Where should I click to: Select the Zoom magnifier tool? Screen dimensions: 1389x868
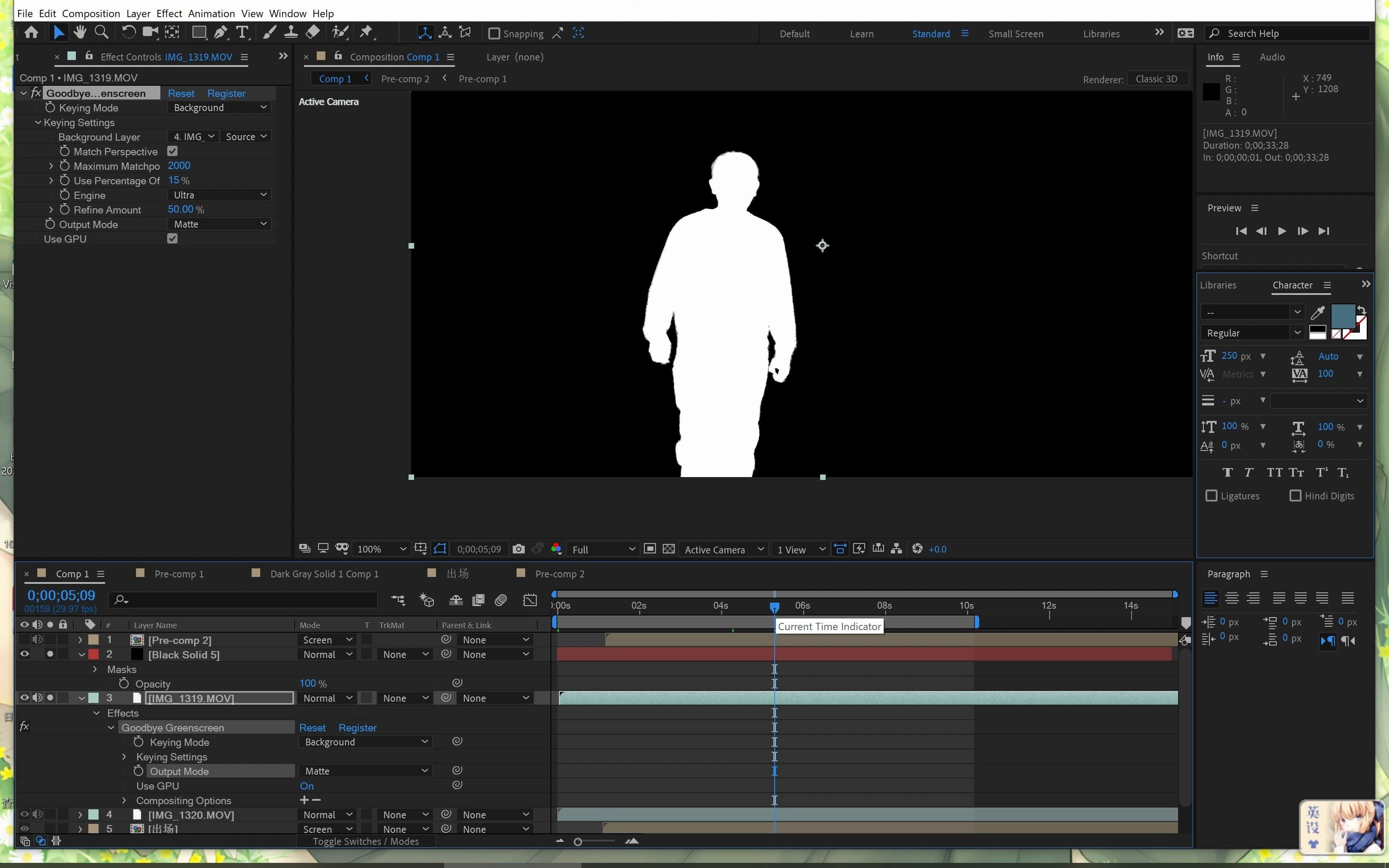[x=102, y=33]
